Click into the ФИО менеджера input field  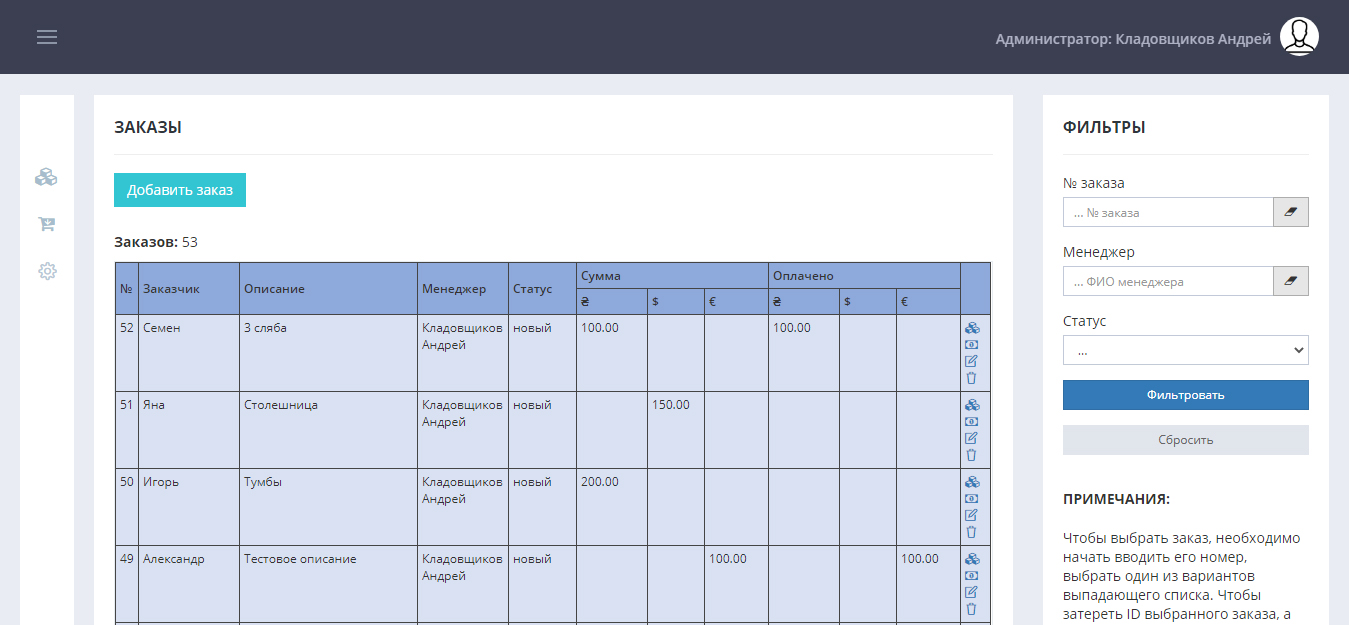click(1167, 281)
